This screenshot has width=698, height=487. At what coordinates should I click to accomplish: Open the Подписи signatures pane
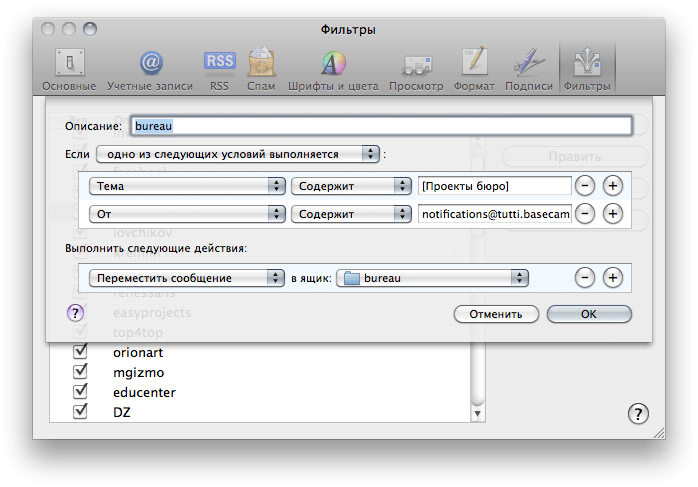pos(528,69)
